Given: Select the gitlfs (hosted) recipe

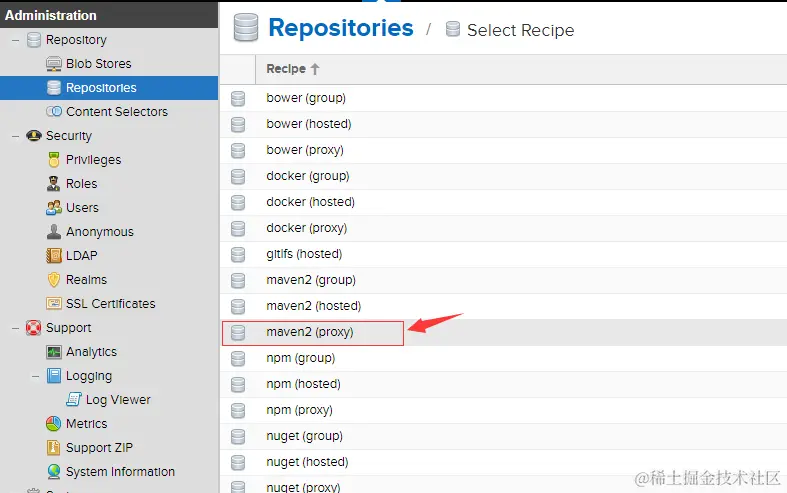Looking at the screenshot, I should click(503, 254).
